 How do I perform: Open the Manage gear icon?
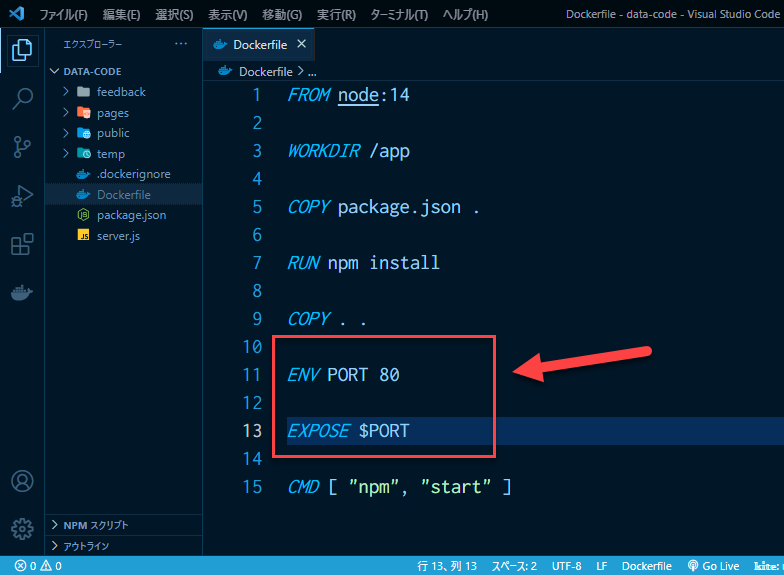point(22,529)
